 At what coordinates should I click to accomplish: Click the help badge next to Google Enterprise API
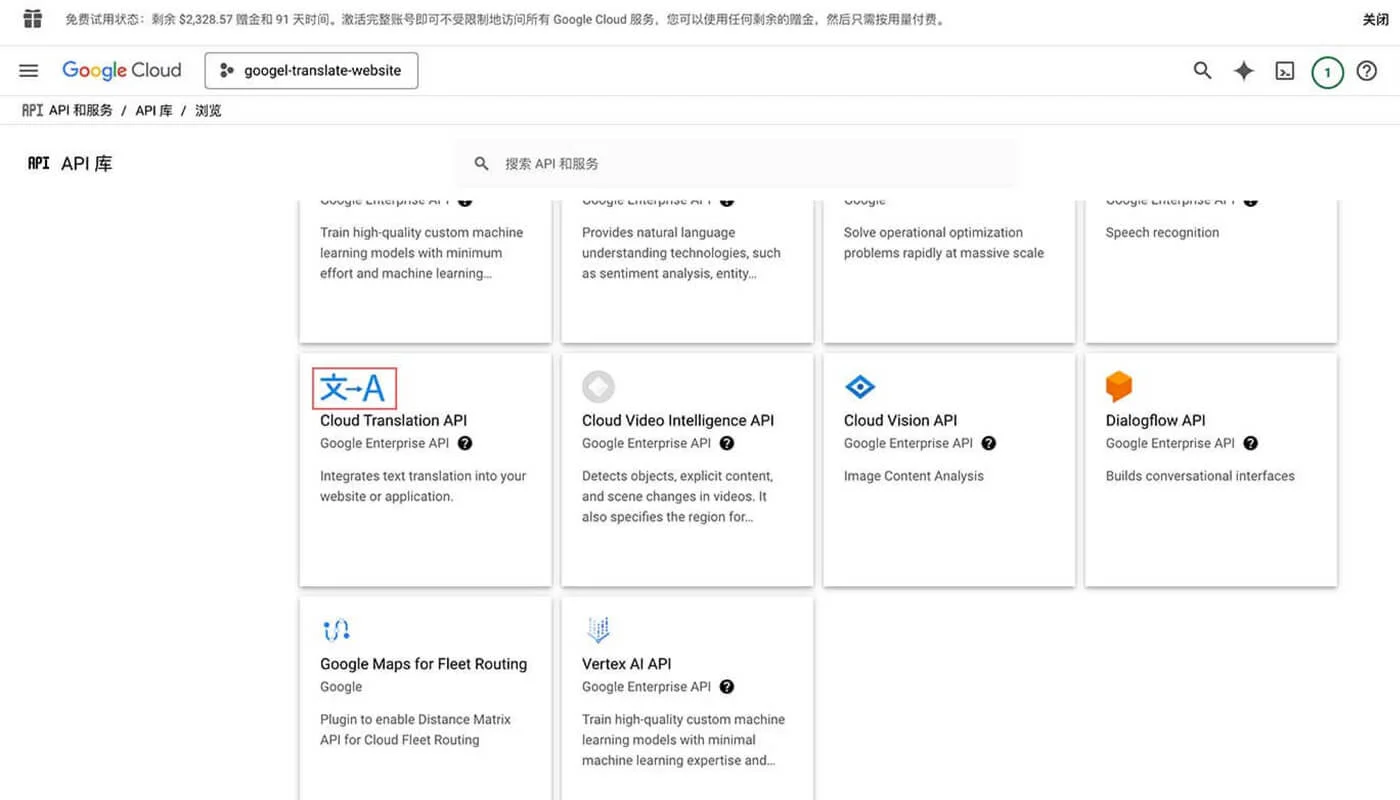[465, 443]
